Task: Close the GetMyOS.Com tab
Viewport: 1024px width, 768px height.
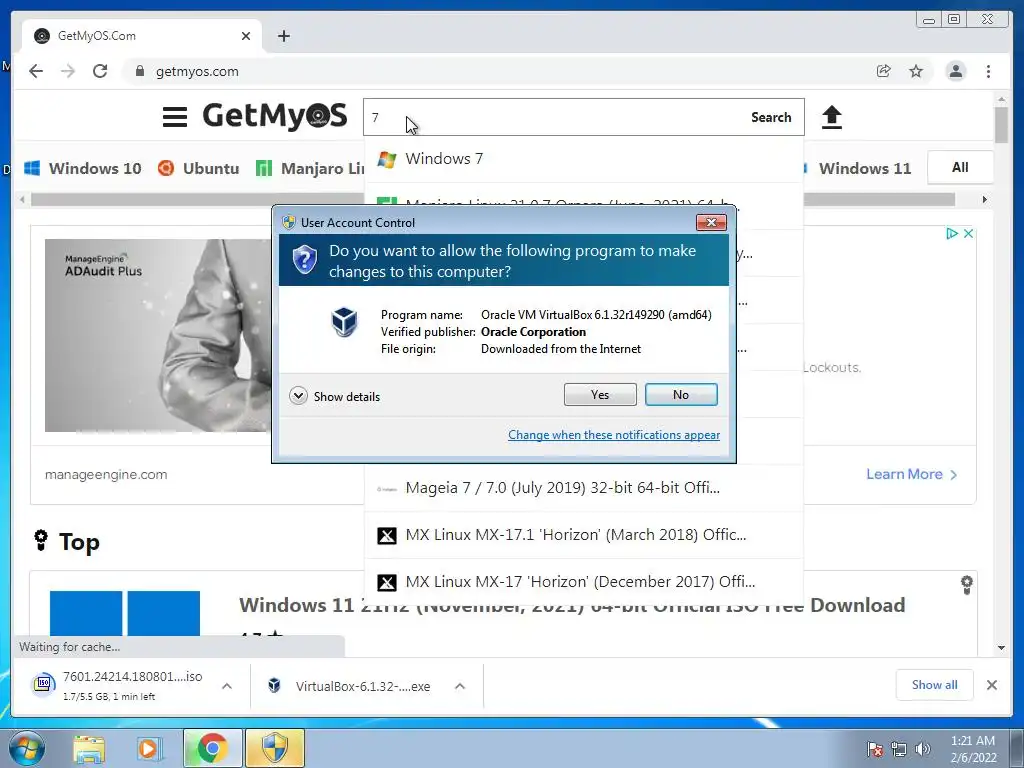Action: coord(246,36)
